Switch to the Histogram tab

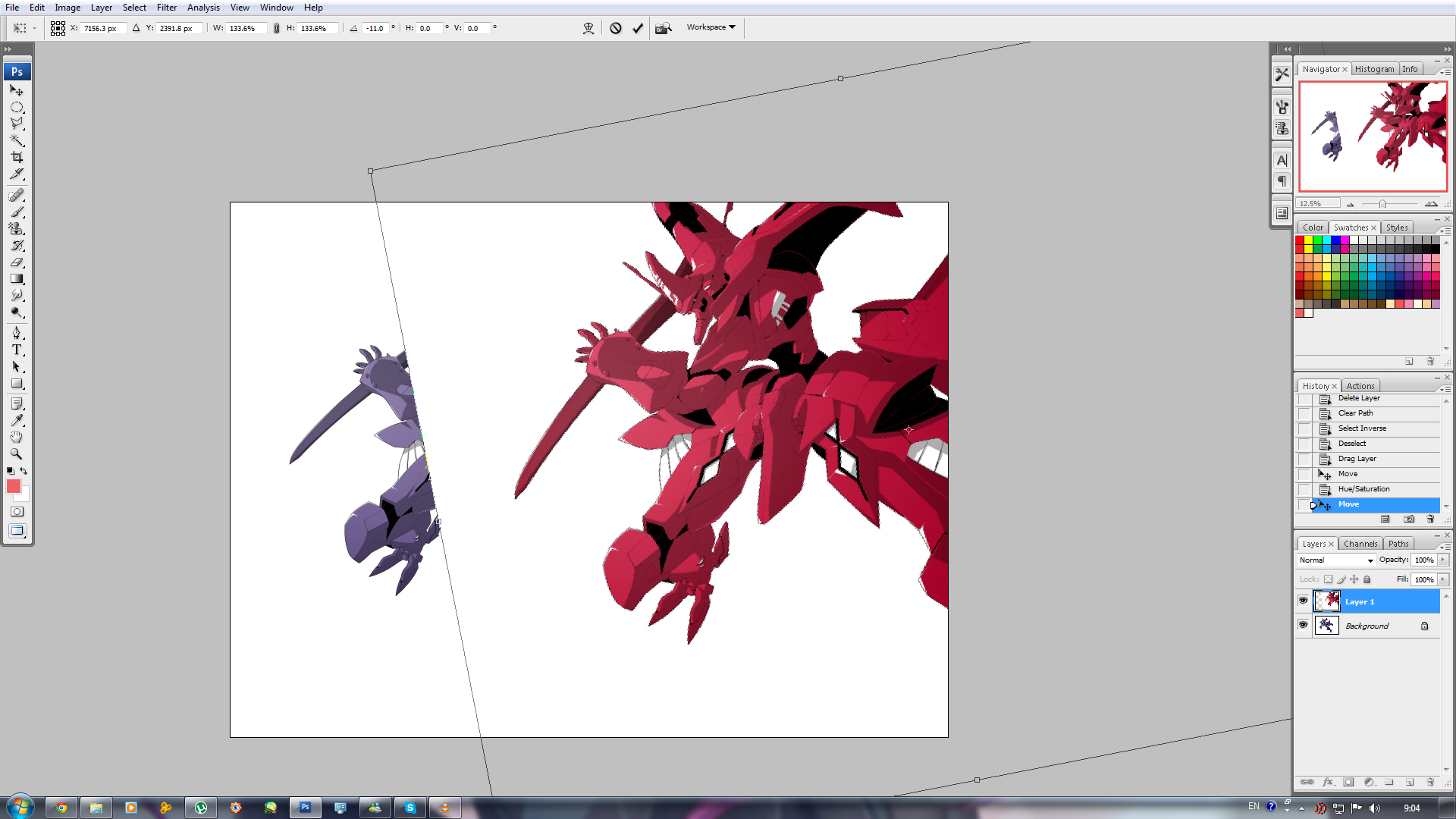[x=1374, y=69]
